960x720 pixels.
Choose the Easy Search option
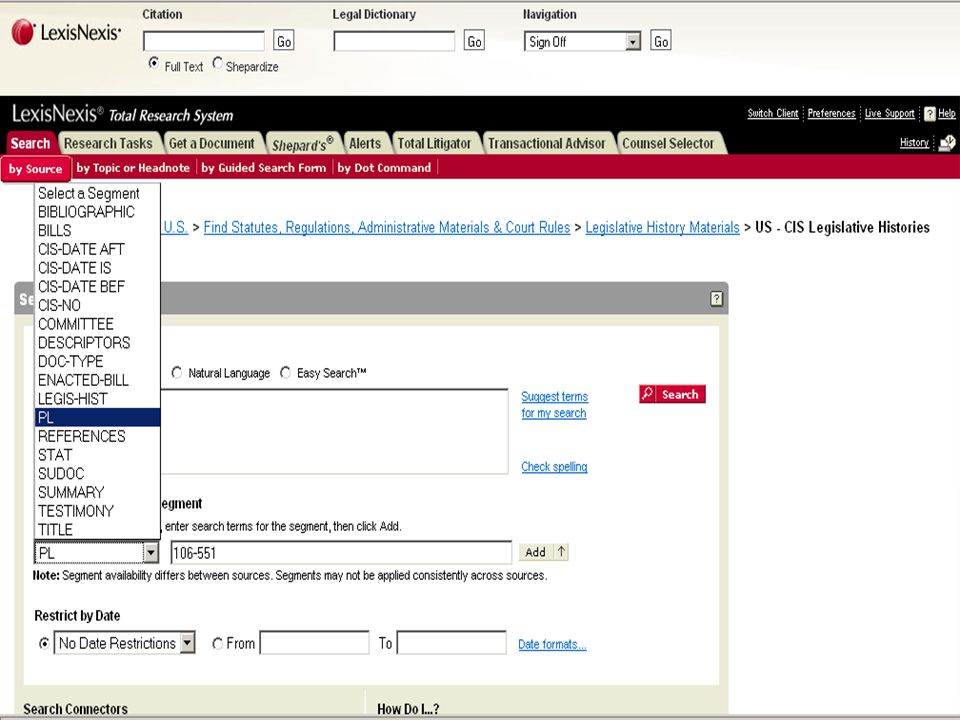pos(285,372)
